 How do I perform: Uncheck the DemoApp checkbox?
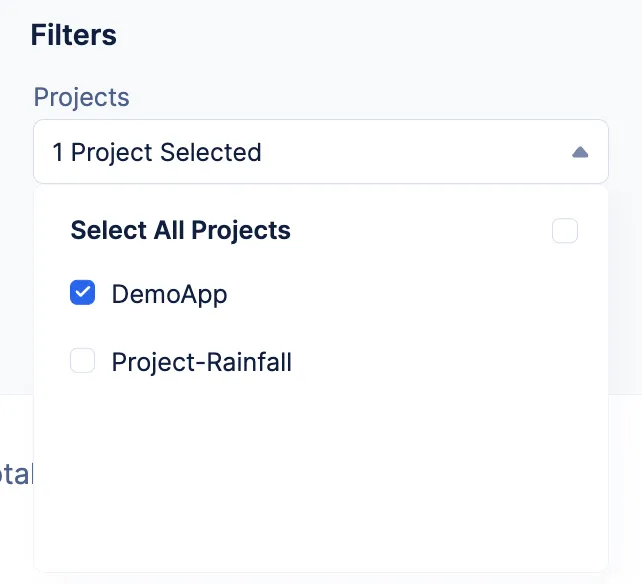click(x=82, y=292)
